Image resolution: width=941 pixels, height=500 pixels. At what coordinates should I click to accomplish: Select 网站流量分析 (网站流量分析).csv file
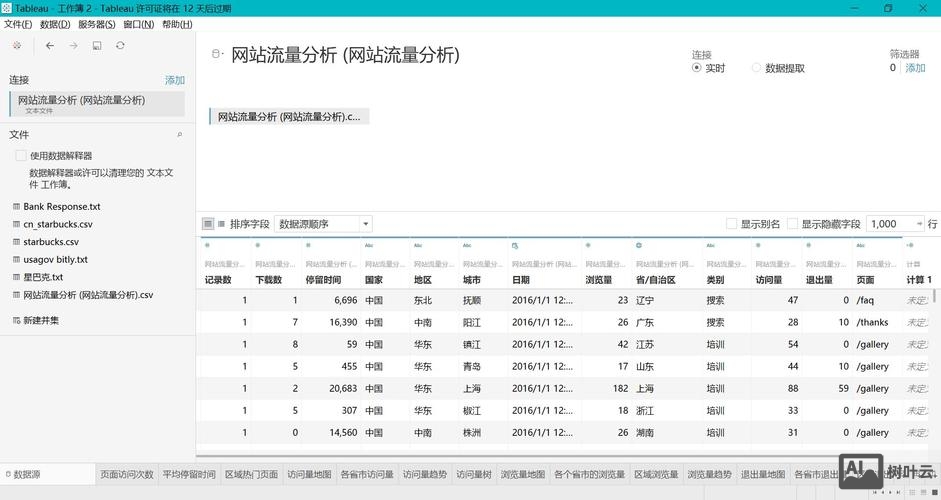(x=88, y=295)
